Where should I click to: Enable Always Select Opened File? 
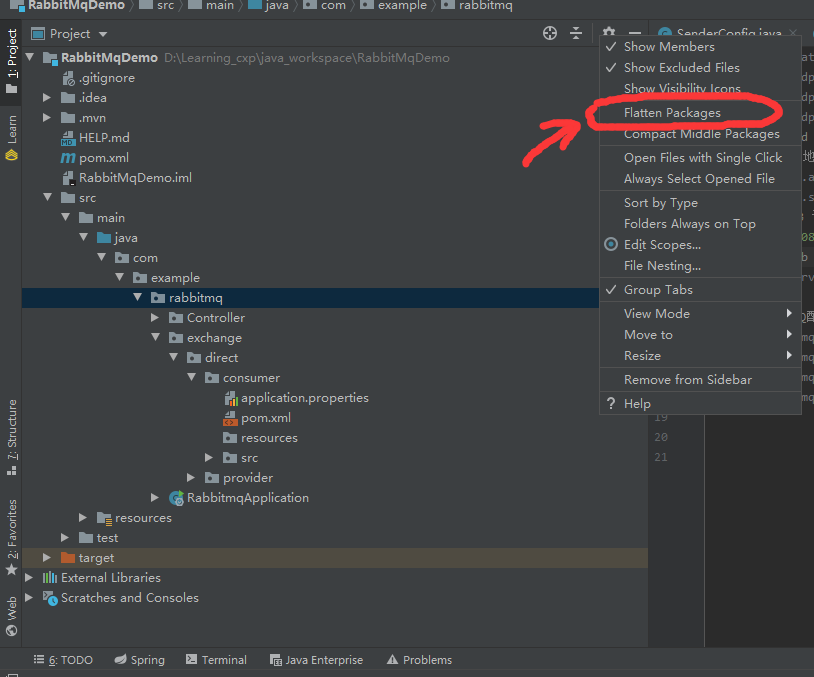coord(700,179)
